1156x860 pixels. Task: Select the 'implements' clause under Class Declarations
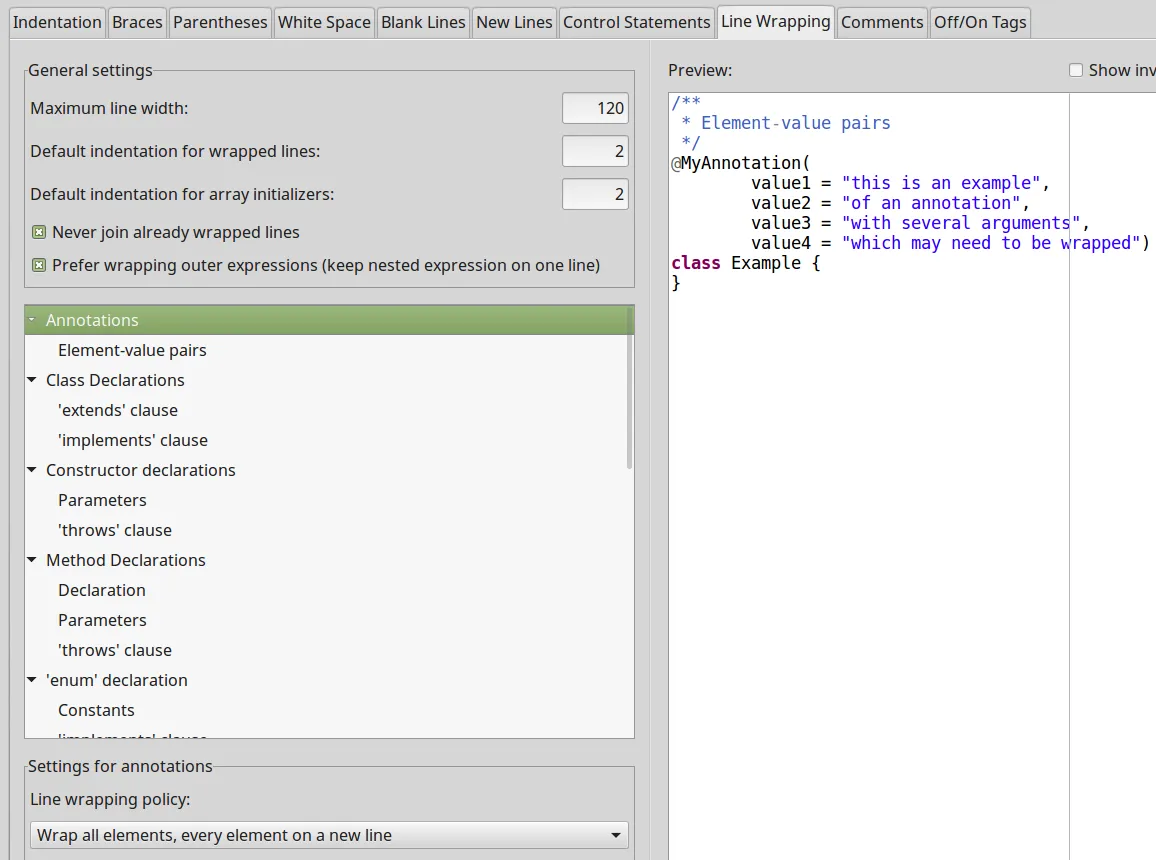click(x=133, y=440)
